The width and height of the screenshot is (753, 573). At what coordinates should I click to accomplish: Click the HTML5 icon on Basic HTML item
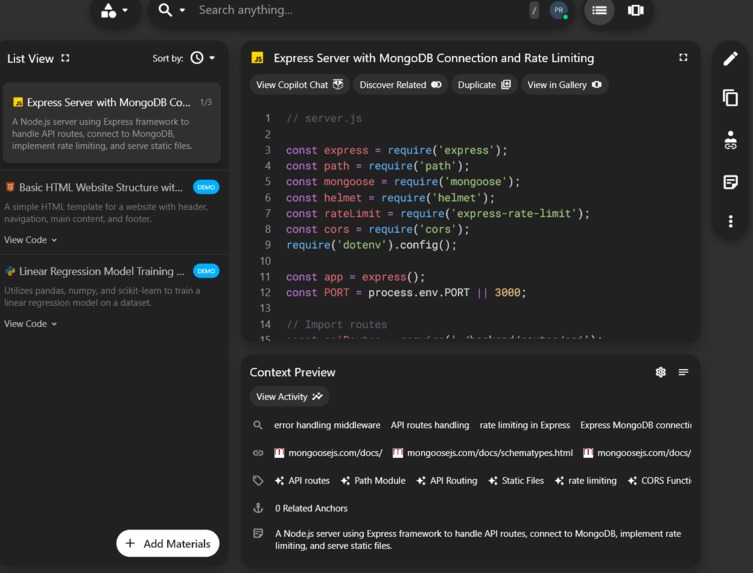(10, 187)
